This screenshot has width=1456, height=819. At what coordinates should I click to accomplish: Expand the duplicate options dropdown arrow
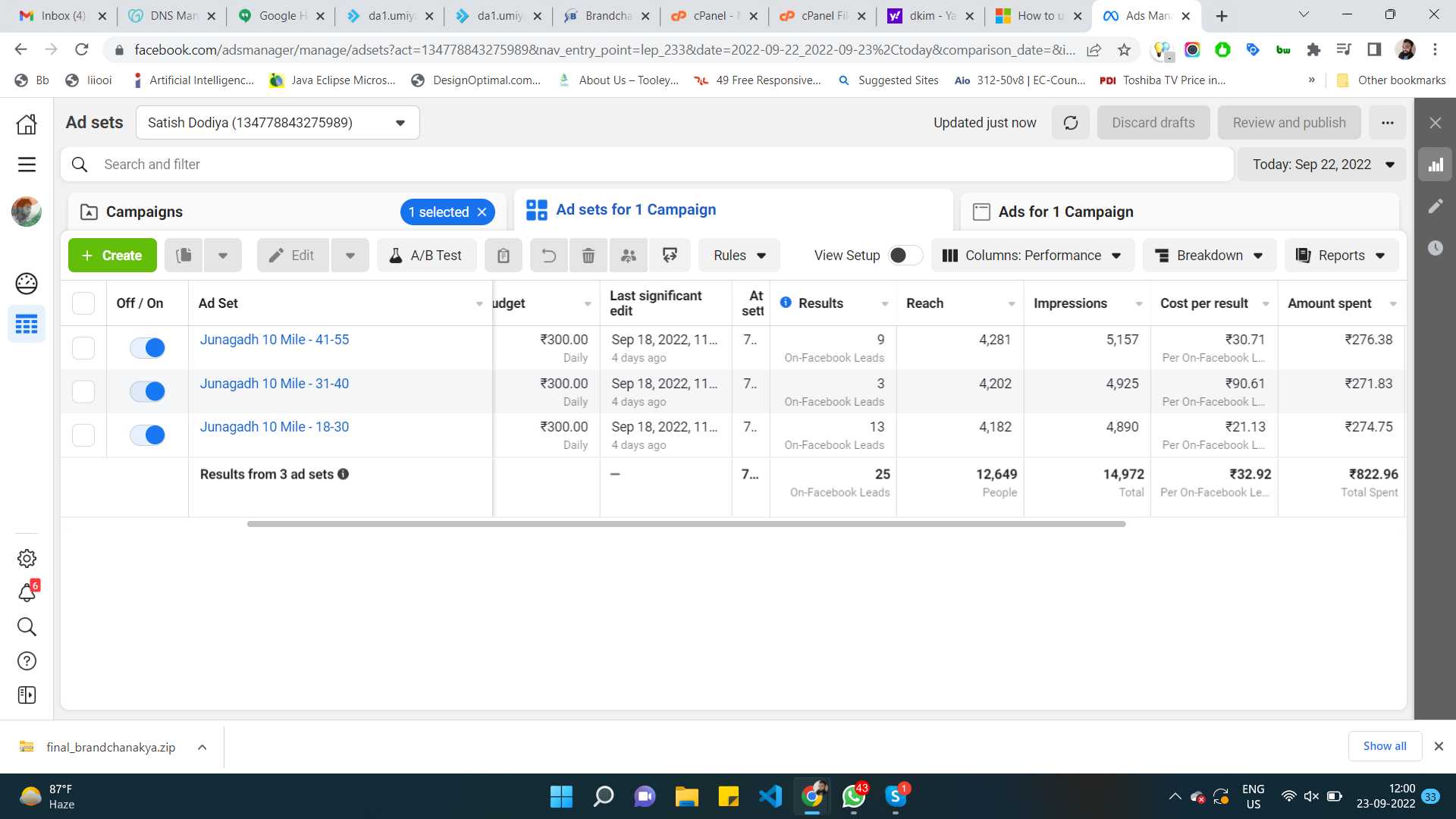[223, 256]
